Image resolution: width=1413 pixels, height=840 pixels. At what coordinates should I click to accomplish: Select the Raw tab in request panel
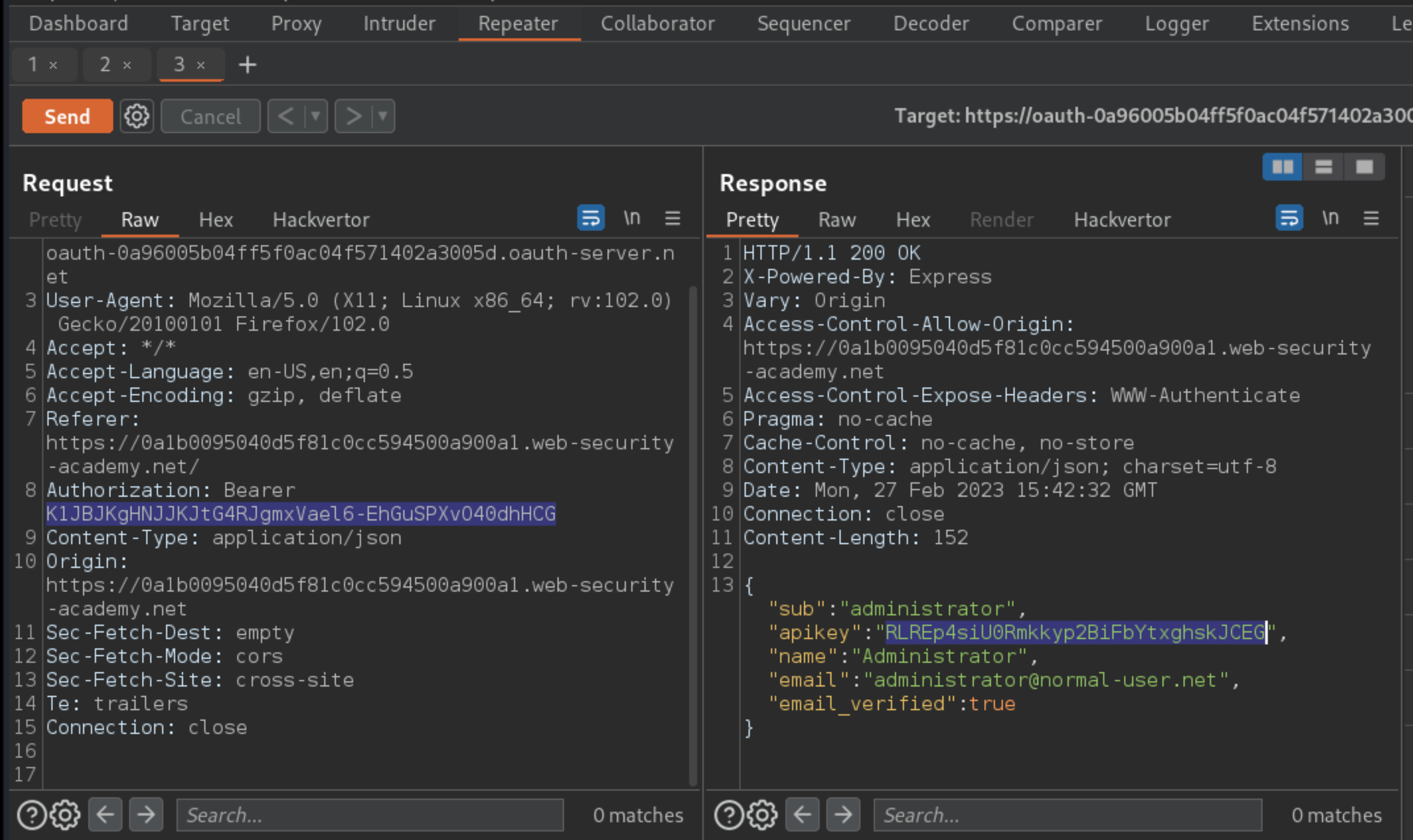point(139,219)
